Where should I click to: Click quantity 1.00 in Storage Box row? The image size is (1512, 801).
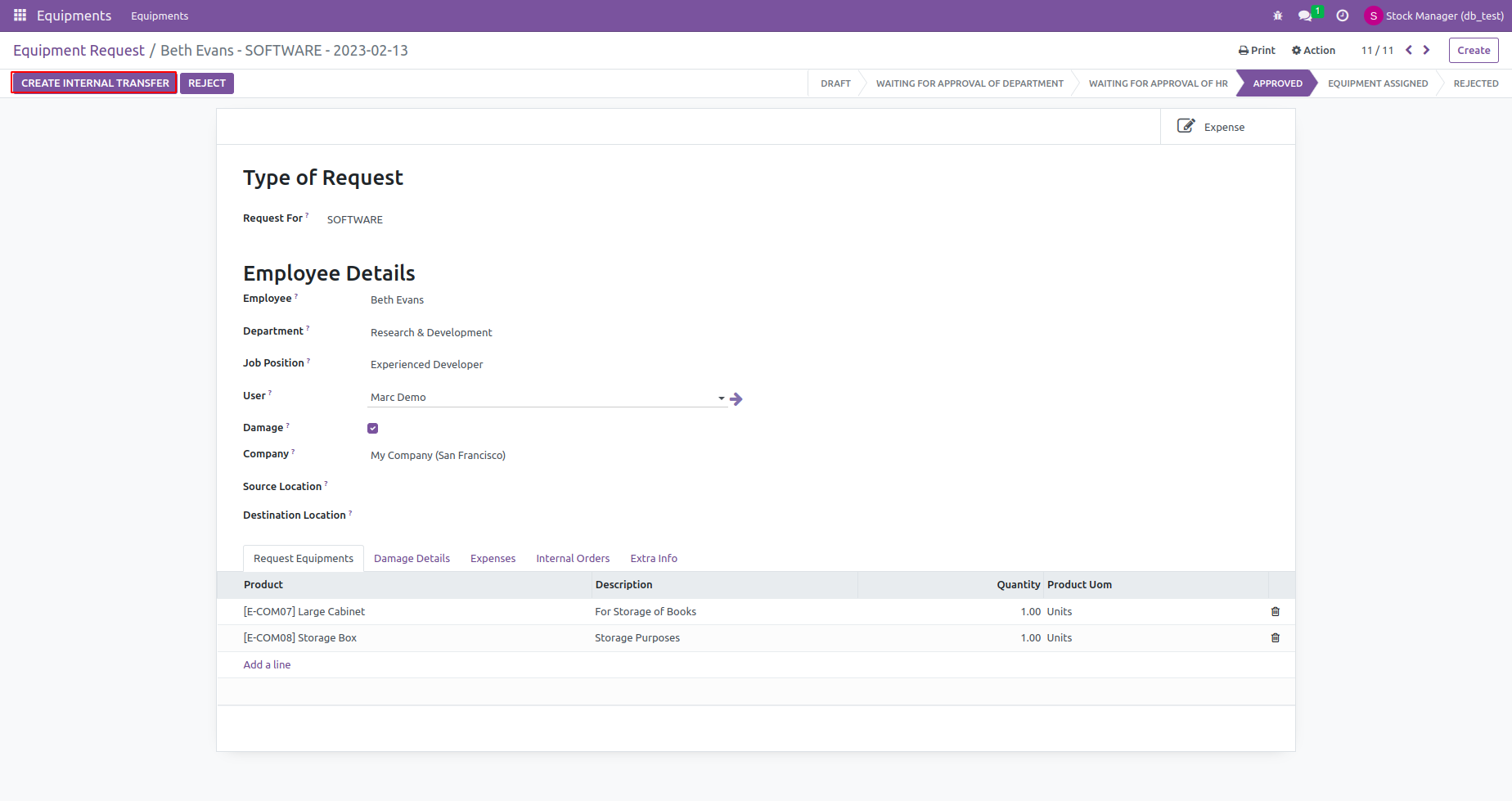coord(1030,637)
